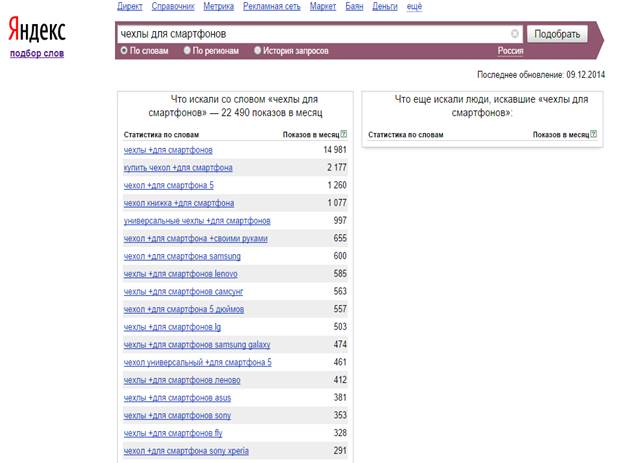Screen dimensions: 620x463
Task: Open query чехлы +для смартфонов lg
Action: click(172, 327)
